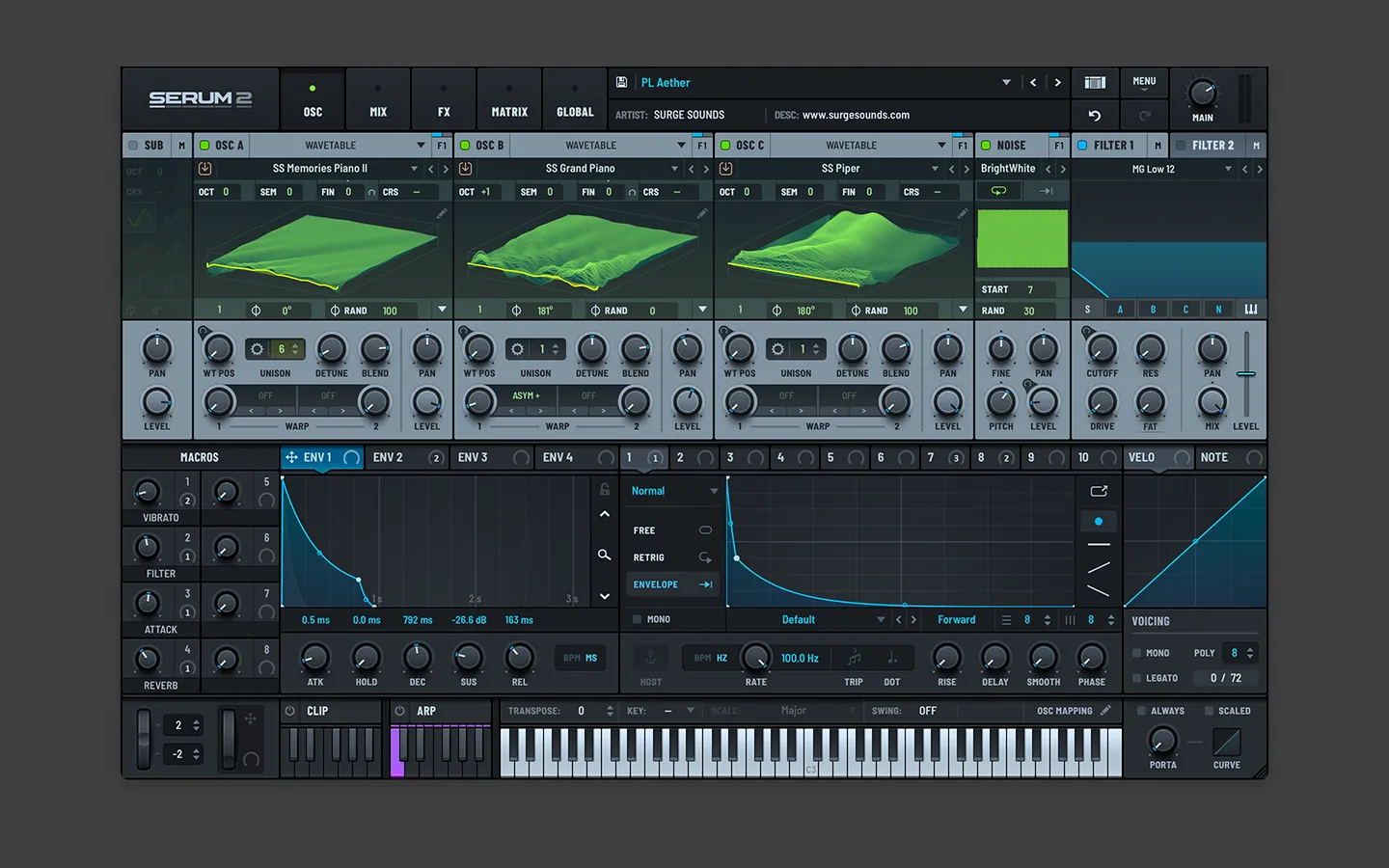This screenshot has height=868, width=1389.
Task: Click the undo arrow icon
Action: (x=1095, y=116)
